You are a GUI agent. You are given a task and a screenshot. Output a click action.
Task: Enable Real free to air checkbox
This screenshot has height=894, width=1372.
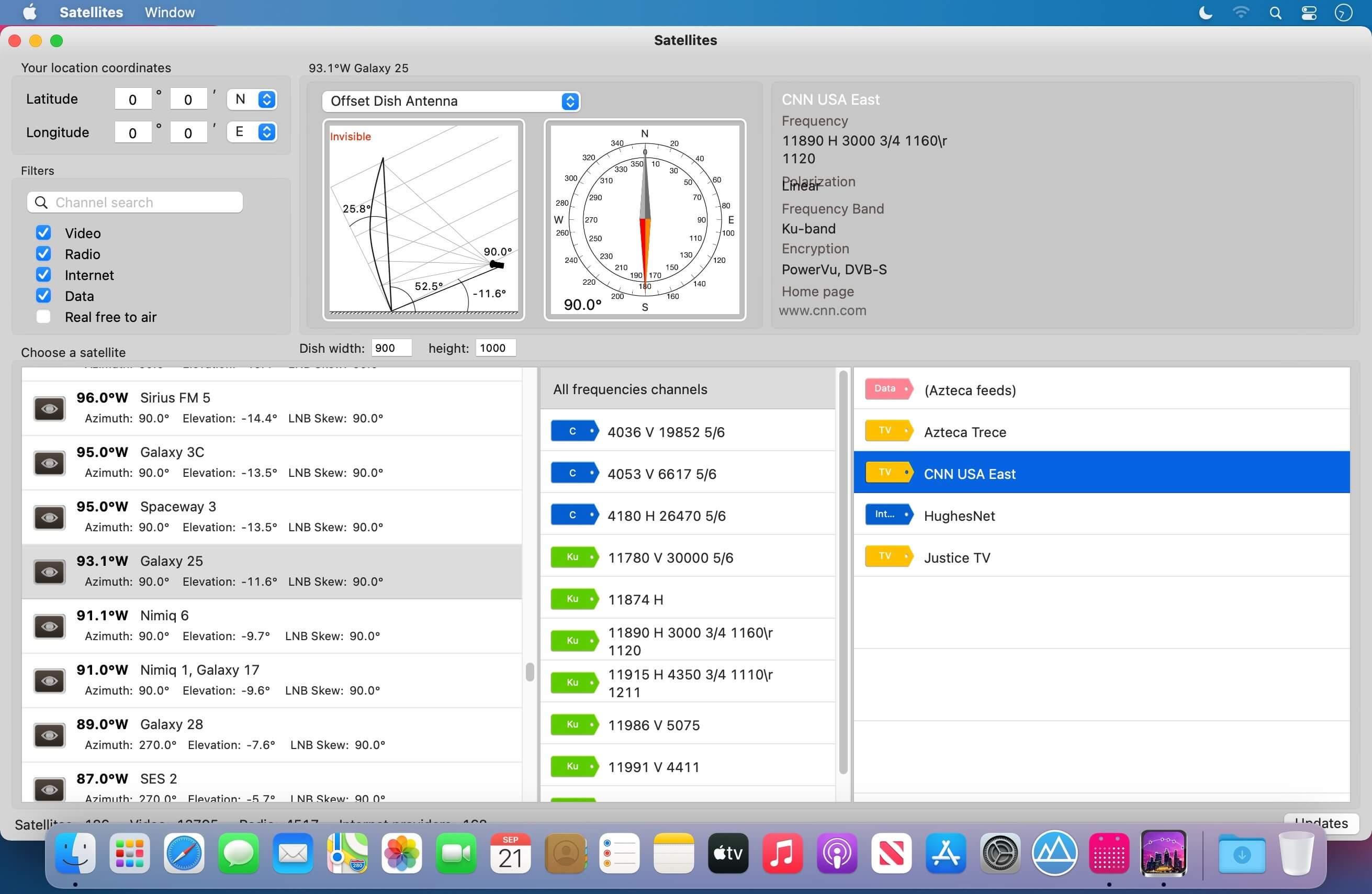(43, 316)
